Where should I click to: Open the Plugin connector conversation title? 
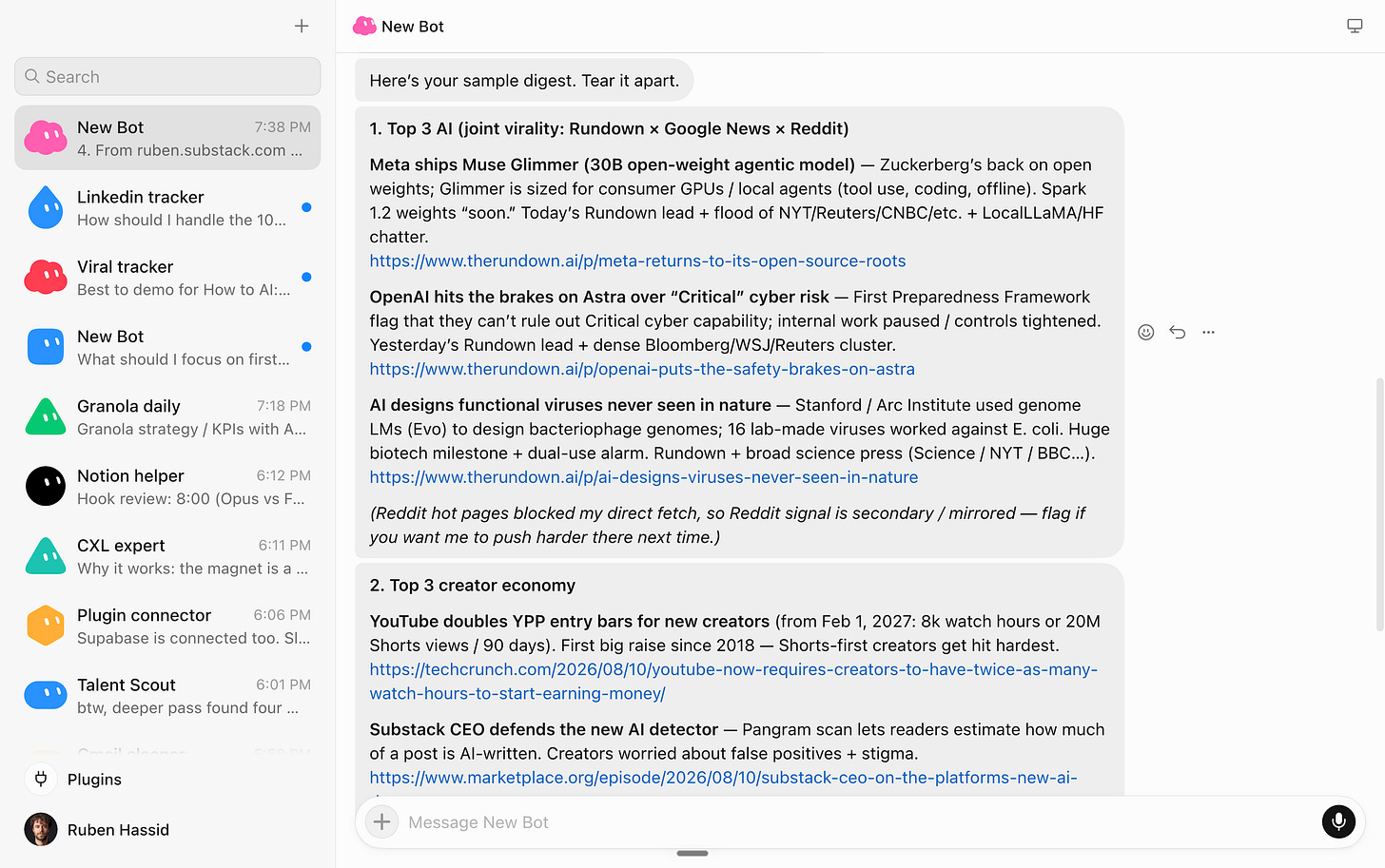click(x=144, y=615)
